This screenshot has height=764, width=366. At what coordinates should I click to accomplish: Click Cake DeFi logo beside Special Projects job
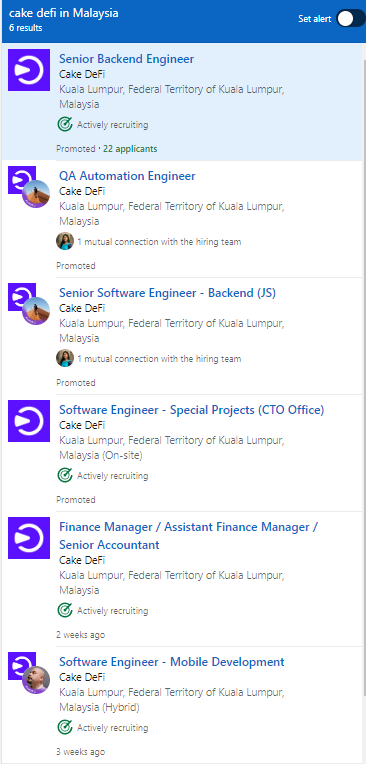[x=29, y=421]
